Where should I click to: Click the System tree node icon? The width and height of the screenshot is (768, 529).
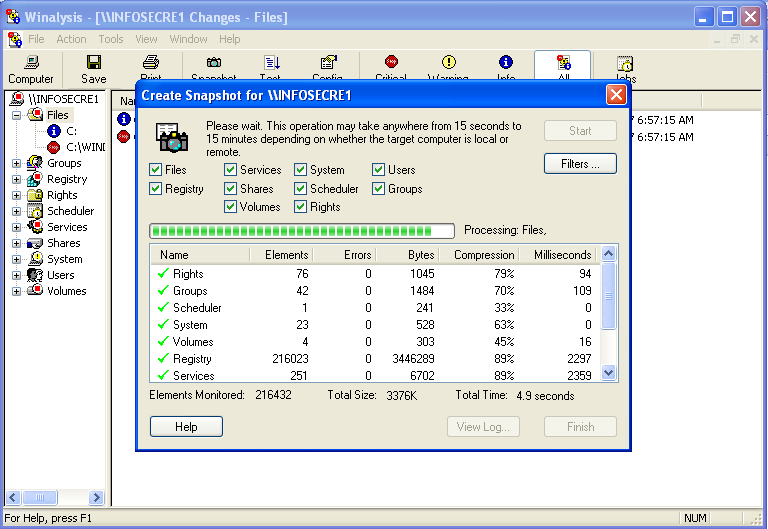coord(35,259)
